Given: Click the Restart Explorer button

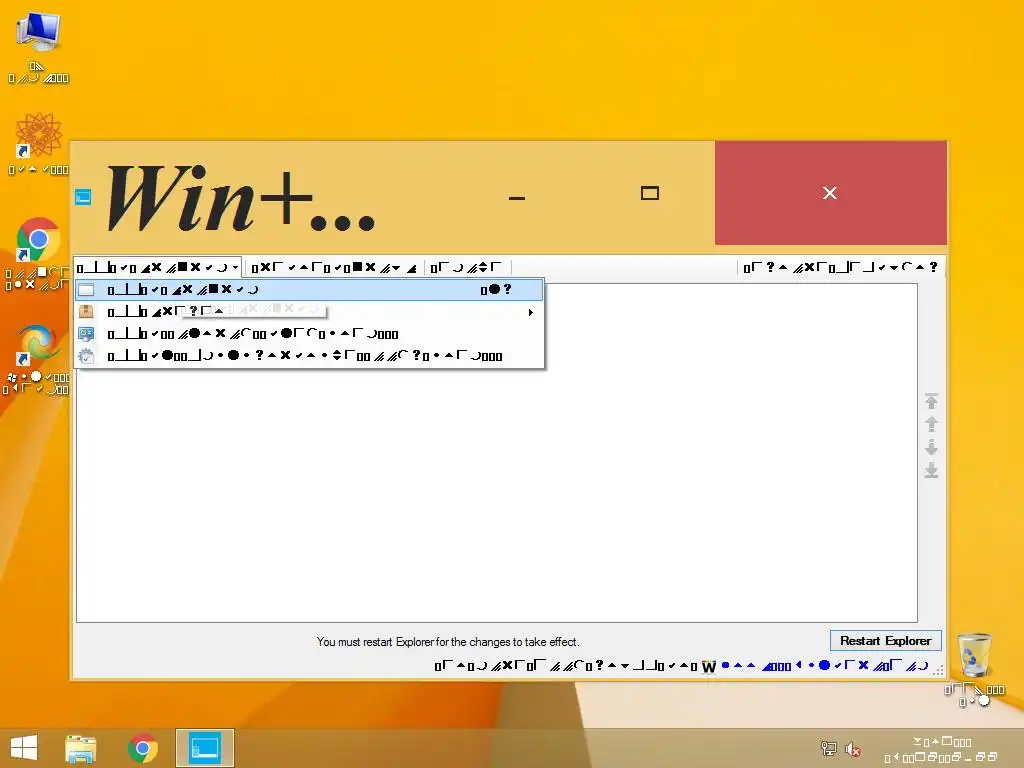Looking at the screenshot, I should 886,641.
